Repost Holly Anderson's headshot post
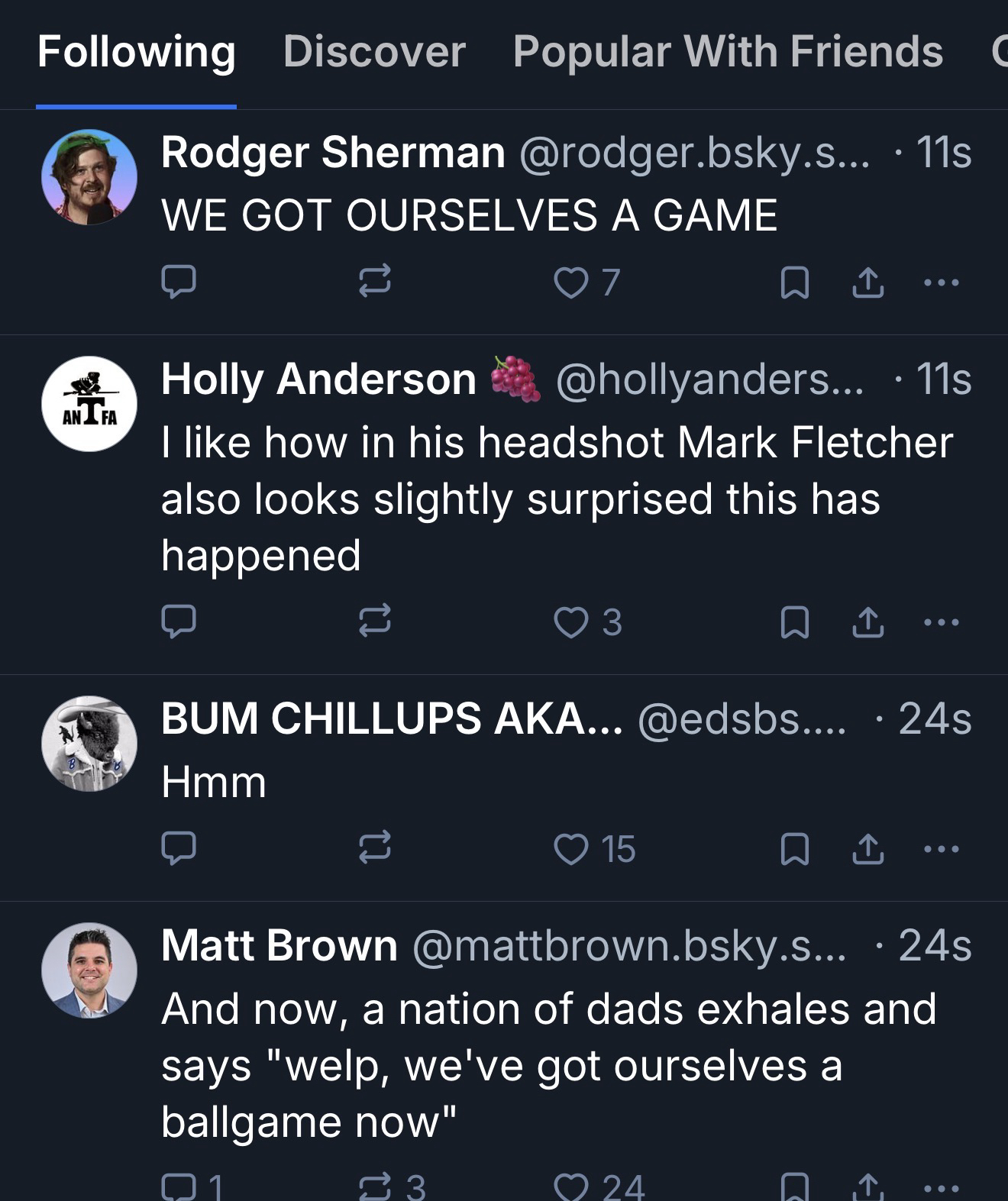Screen dimensions: 1008x1201 tap(375, 621)
